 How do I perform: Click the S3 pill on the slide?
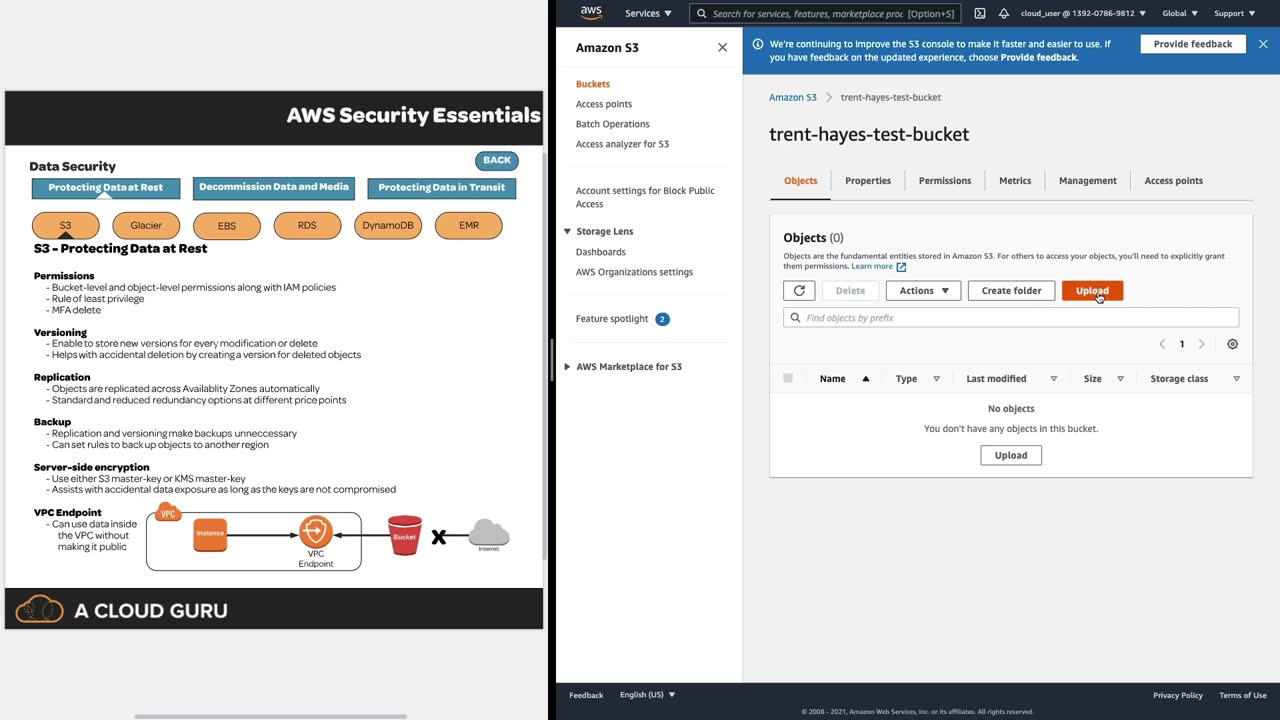66,226
